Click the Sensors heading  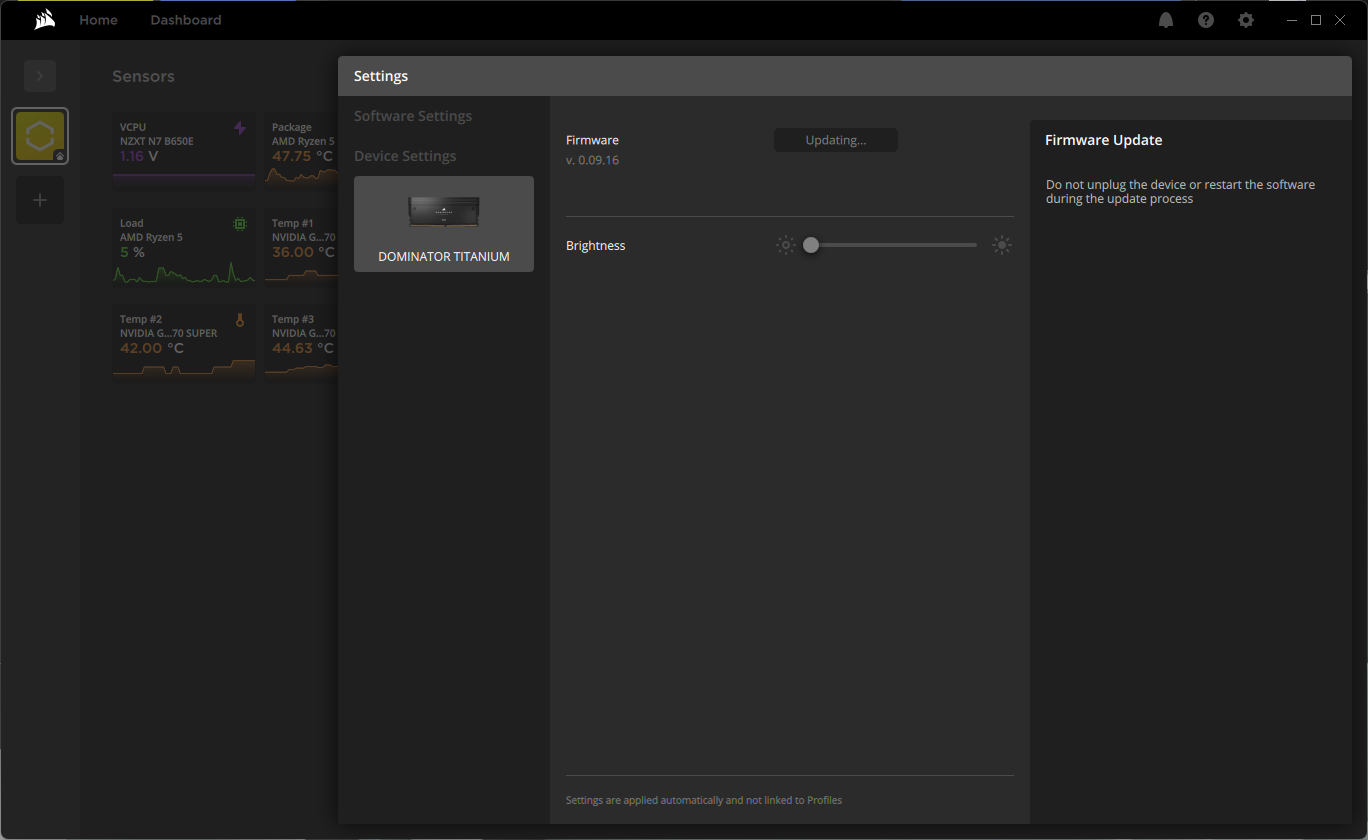[143, 76]
